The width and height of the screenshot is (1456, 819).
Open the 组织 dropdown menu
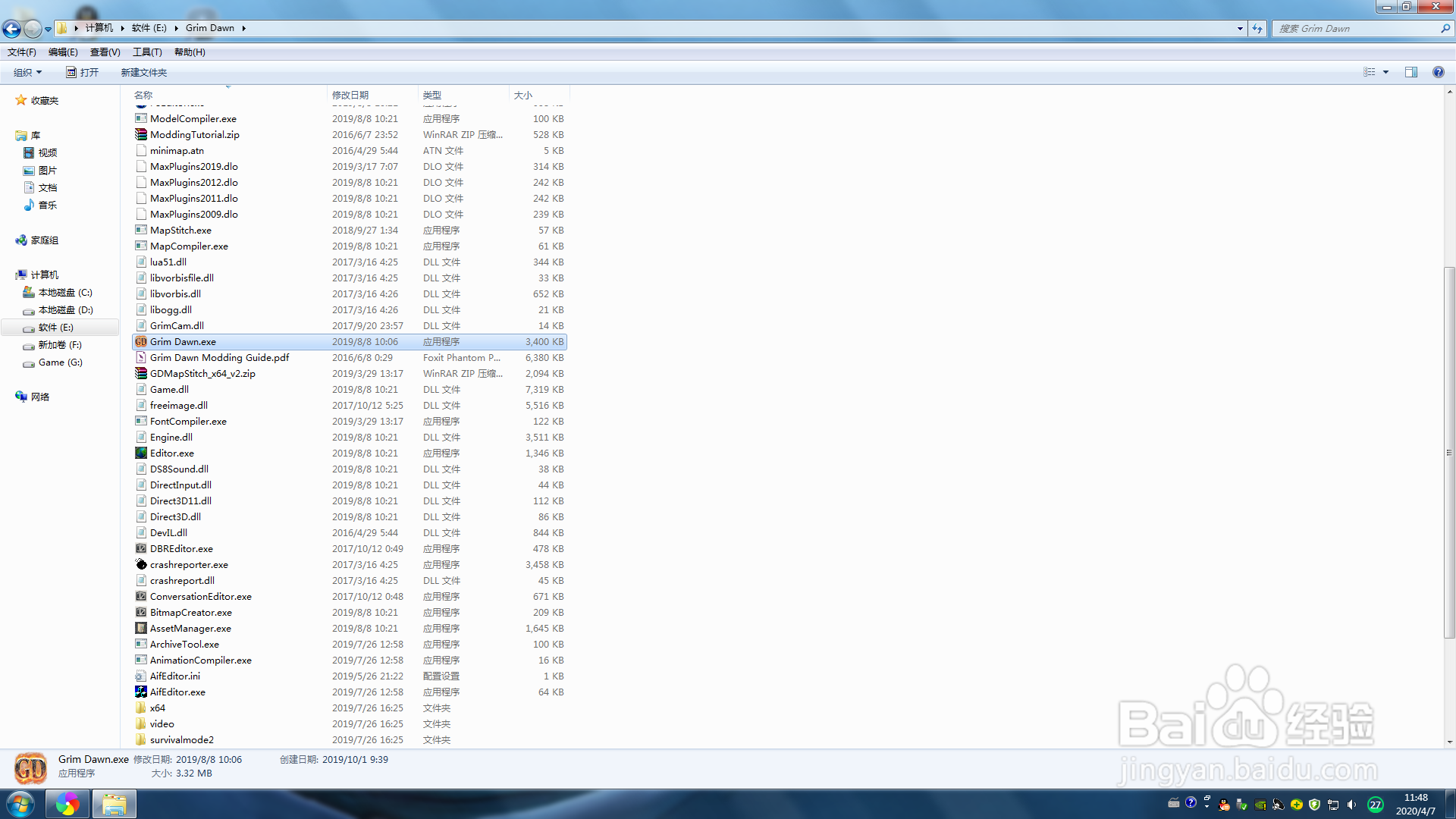click(28, 73)
